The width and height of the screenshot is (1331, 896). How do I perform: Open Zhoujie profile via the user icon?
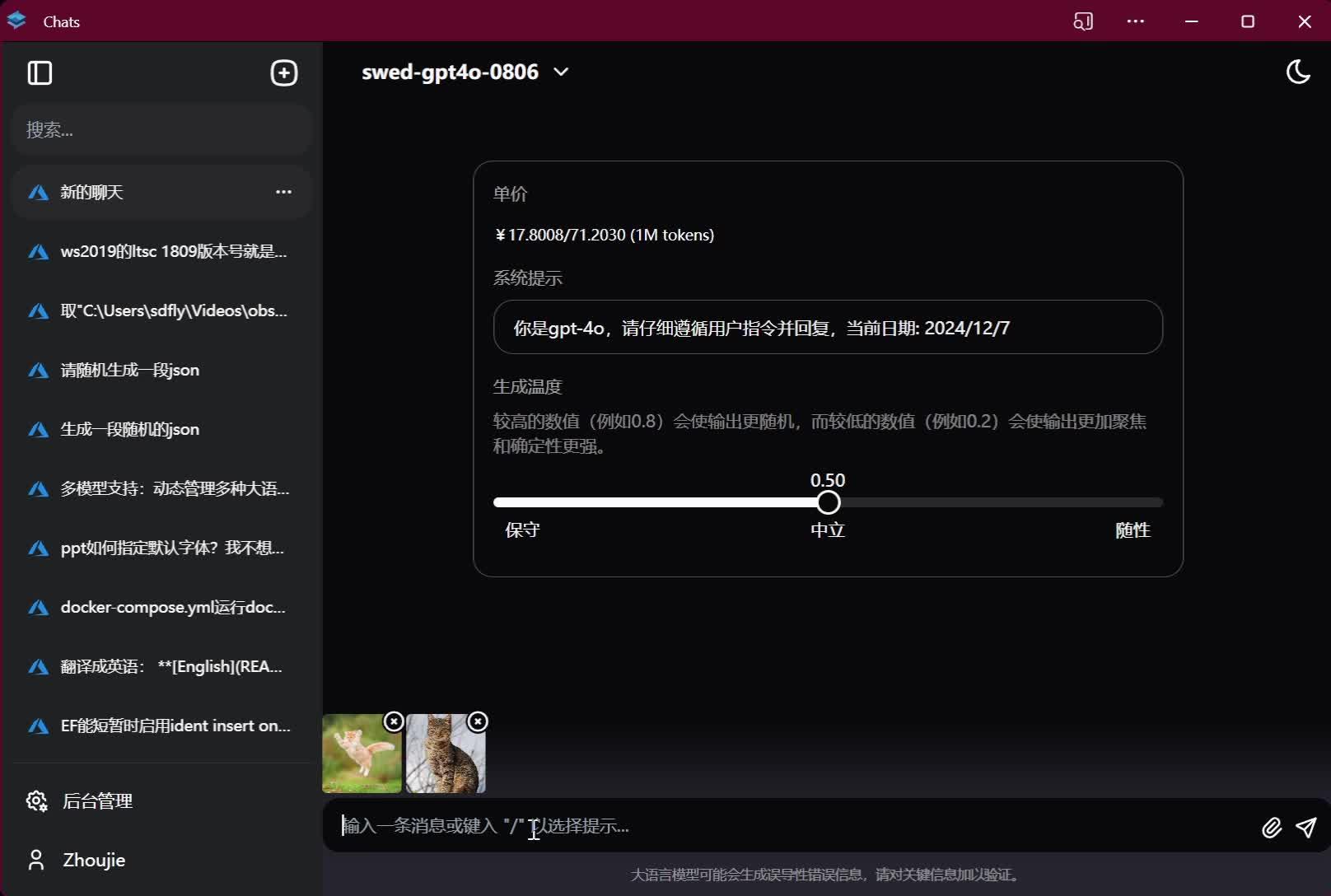(x=35, y=860)
